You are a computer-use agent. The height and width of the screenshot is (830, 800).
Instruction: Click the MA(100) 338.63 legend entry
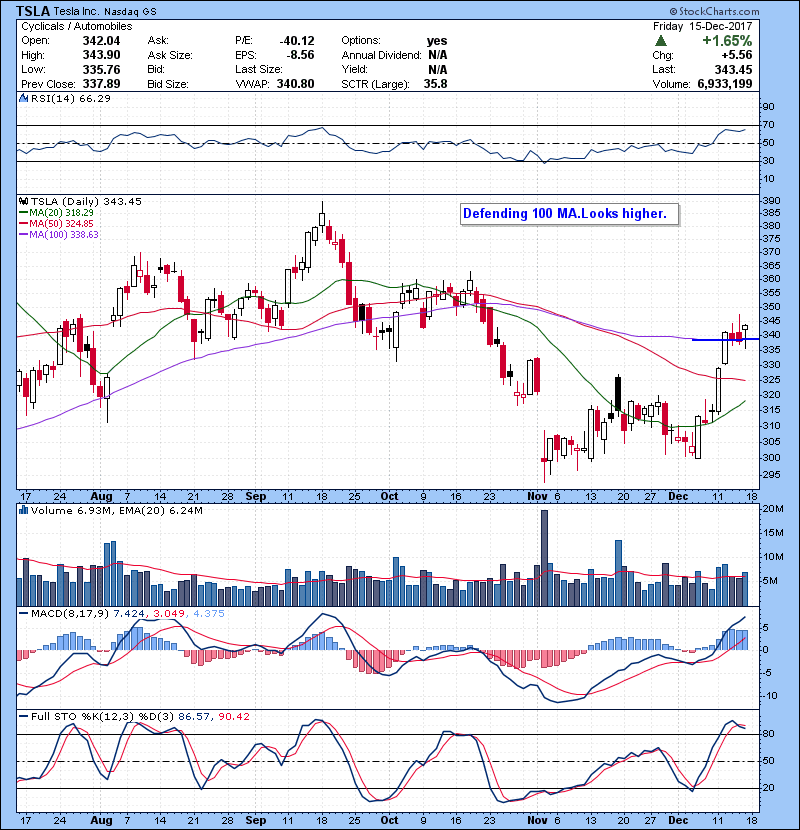click(x=59, y=234)
